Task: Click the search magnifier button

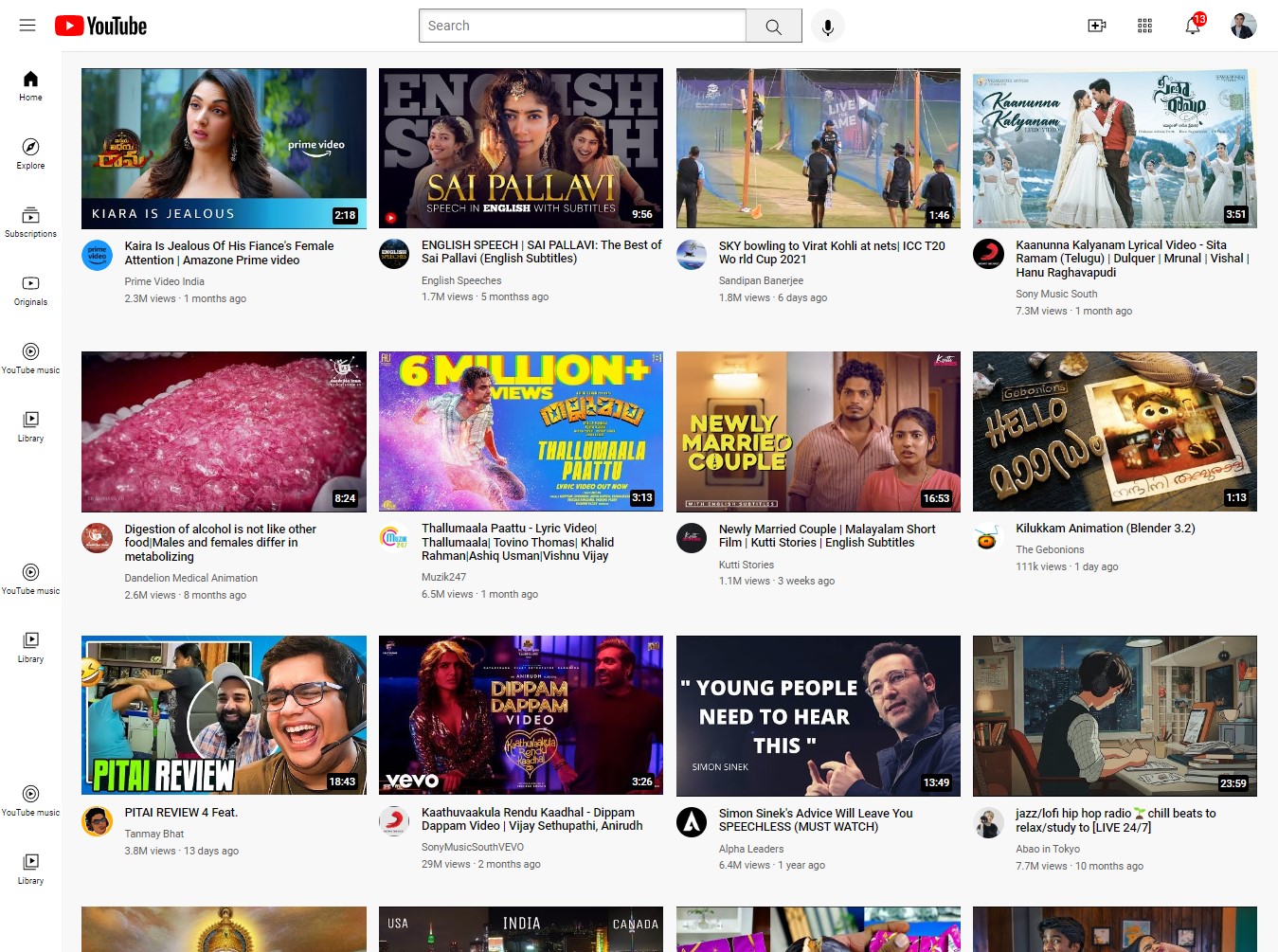Action: (x=773, y=27)
